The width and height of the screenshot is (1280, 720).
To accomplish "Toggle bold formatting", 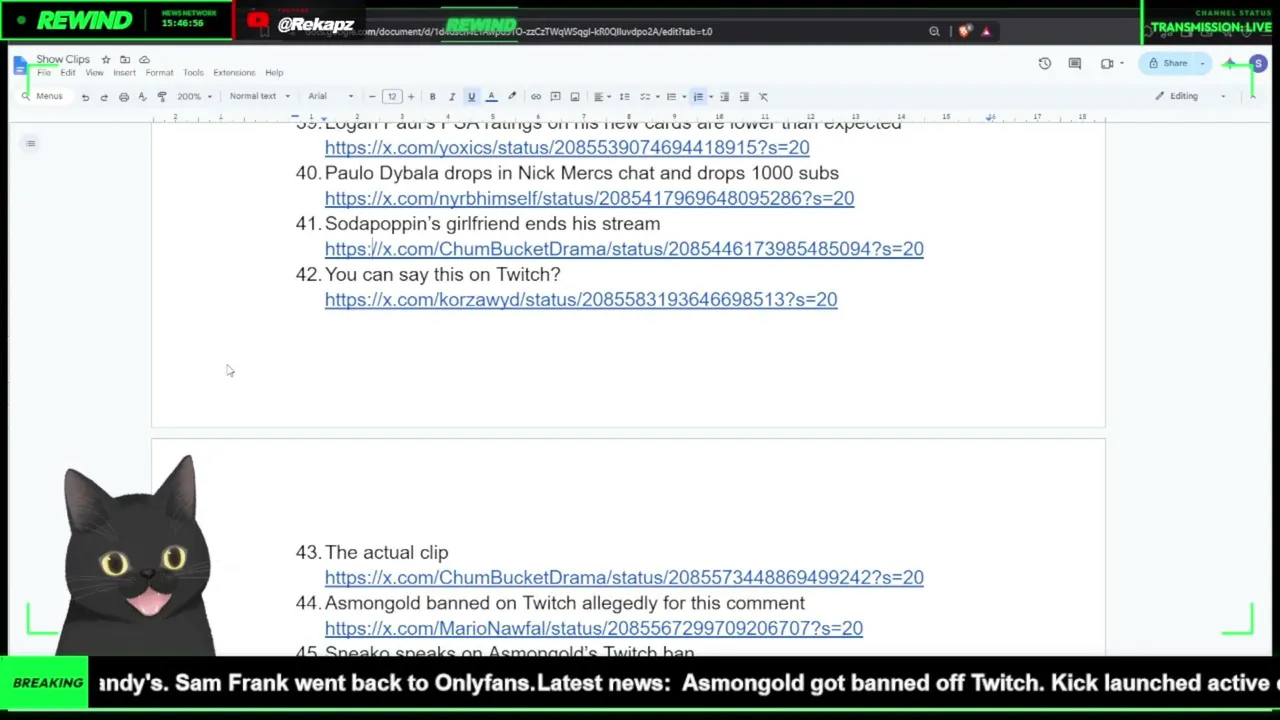I will click(432, 97).
